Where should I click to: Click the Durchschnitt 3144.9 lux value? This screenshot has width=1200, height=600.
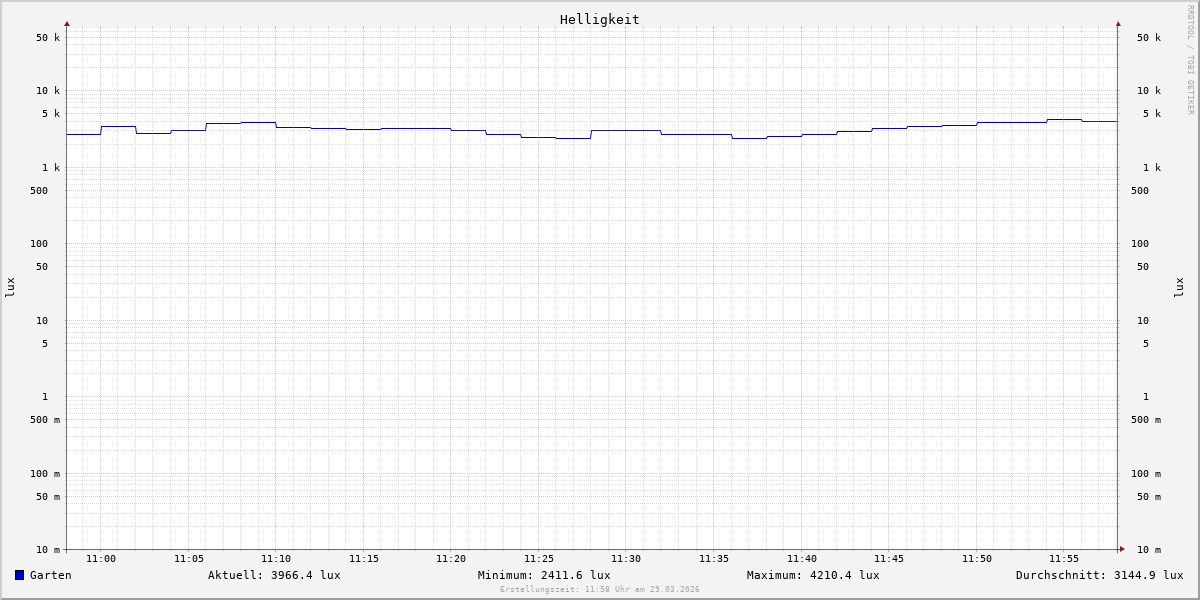(1099, 575)
